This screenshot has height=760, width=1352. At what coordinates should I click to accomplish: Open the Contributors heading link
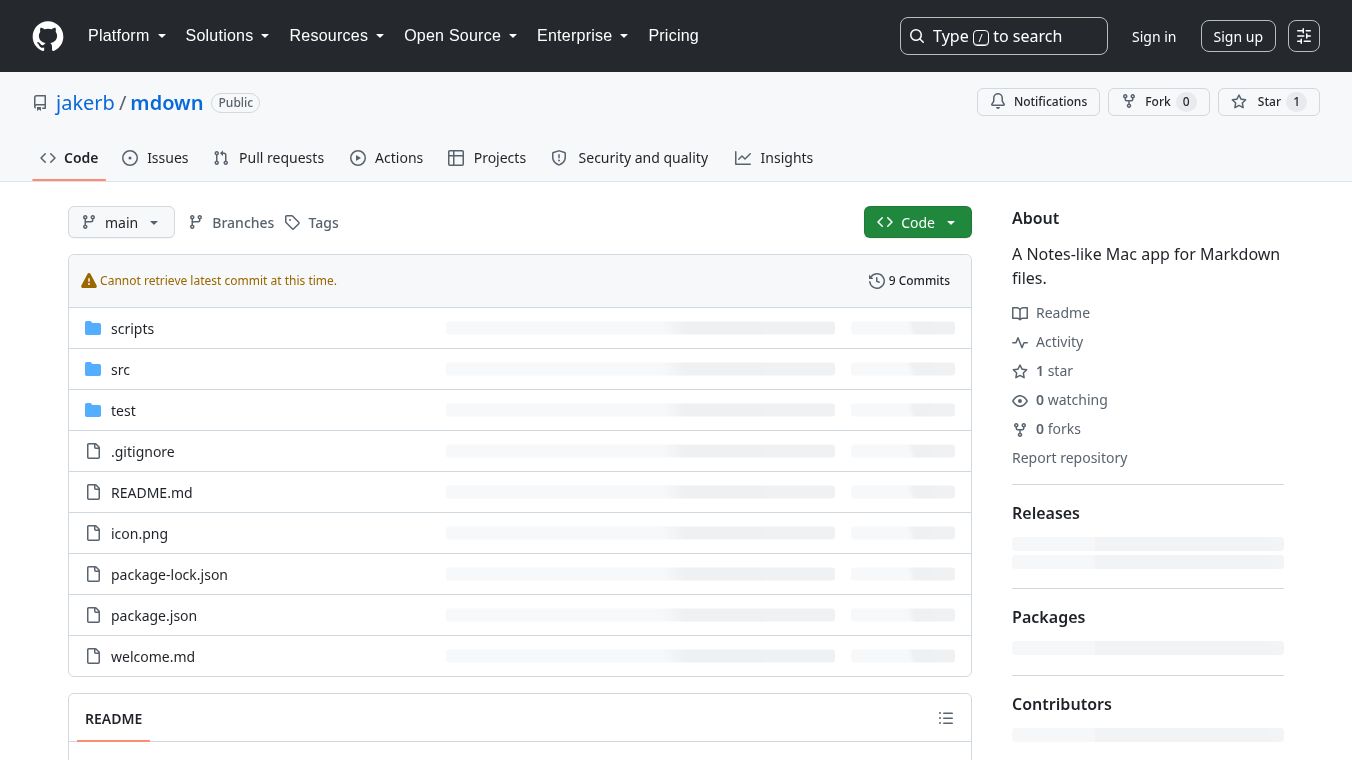point(1062,704)
